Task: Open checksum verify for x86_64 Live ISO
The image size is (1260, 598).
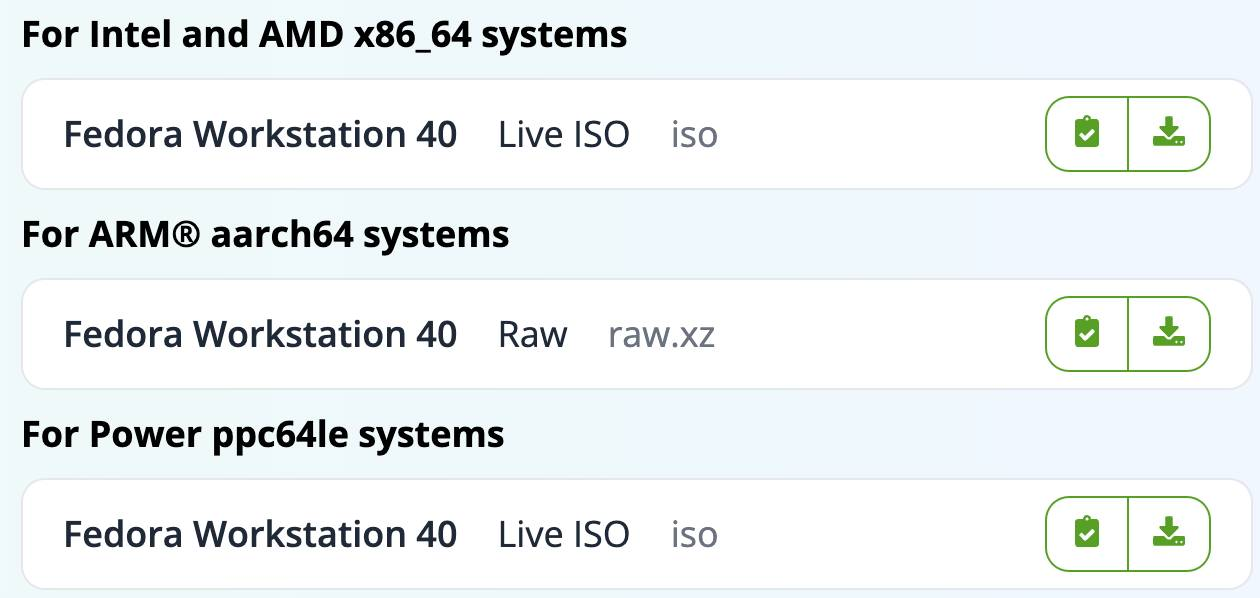Action: click(1087, 134)
